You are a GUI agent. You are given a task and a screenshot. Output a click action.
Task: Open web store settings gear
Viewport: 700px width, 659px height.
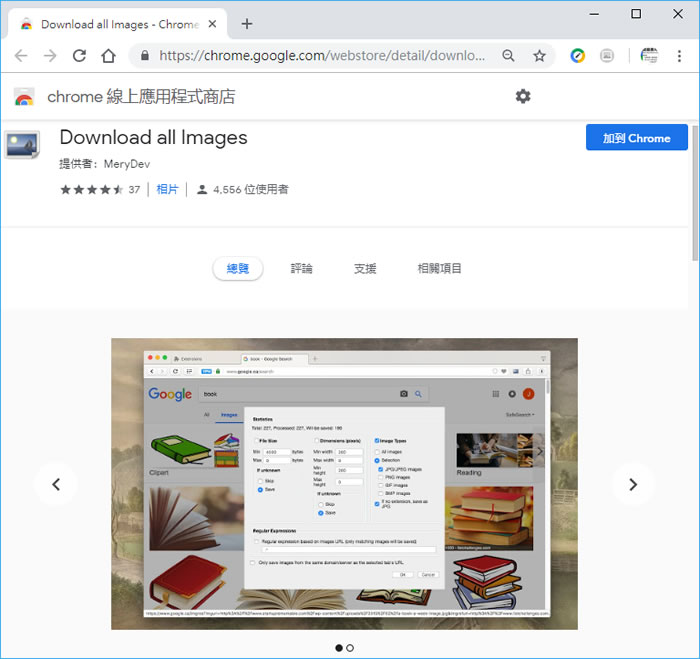coord(523,96)
